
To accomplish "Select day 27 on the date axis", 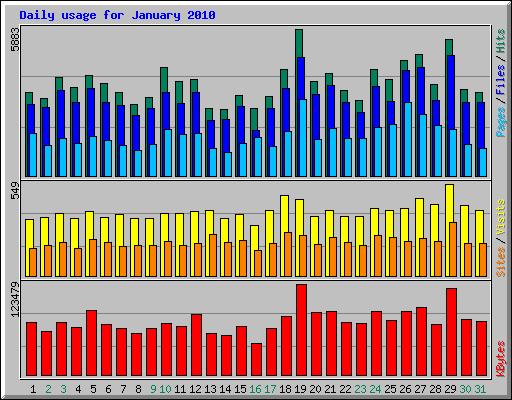I will pyautogui.click(x=420, y=389).
